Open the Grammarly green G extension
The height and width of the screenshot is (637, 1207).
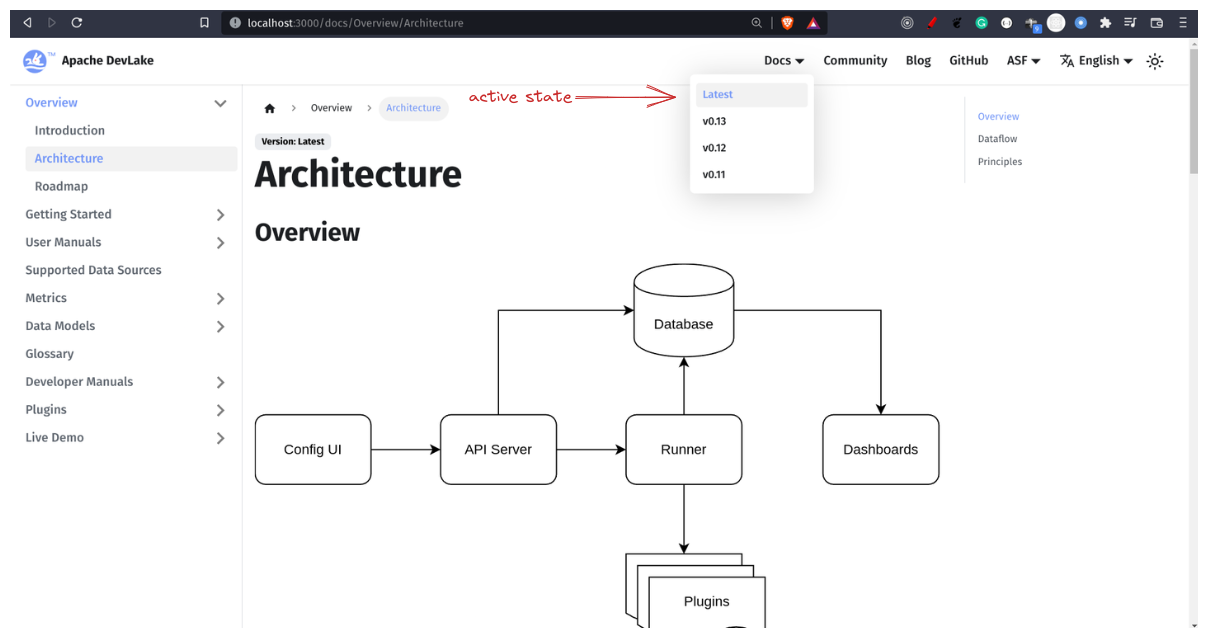982,23
